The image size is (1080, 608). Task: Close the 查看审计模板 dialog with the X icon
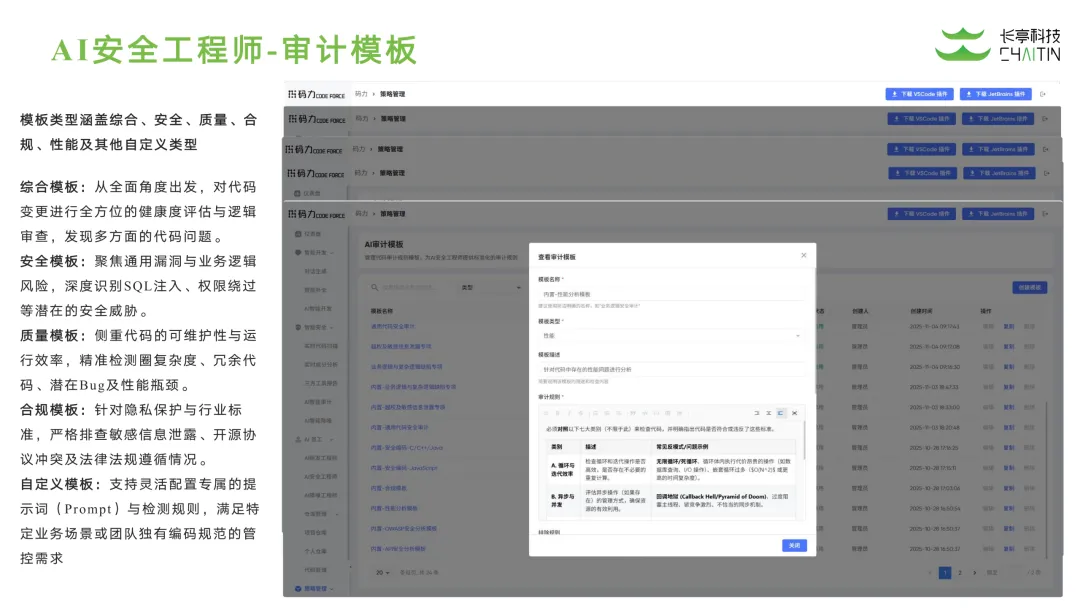point(803,255)
